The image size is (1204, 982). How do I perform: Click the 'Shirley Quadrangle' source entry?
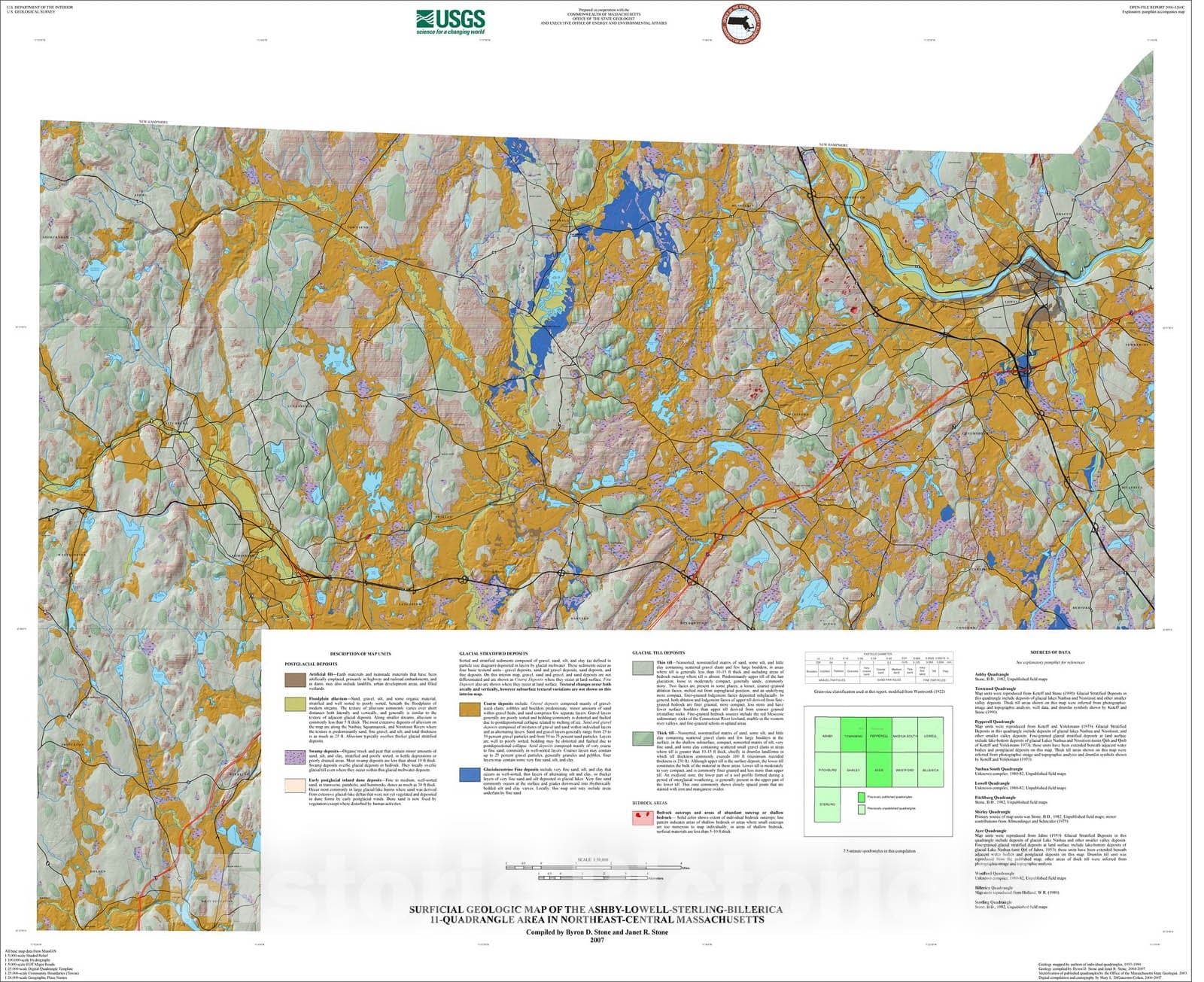point(1046,816)
